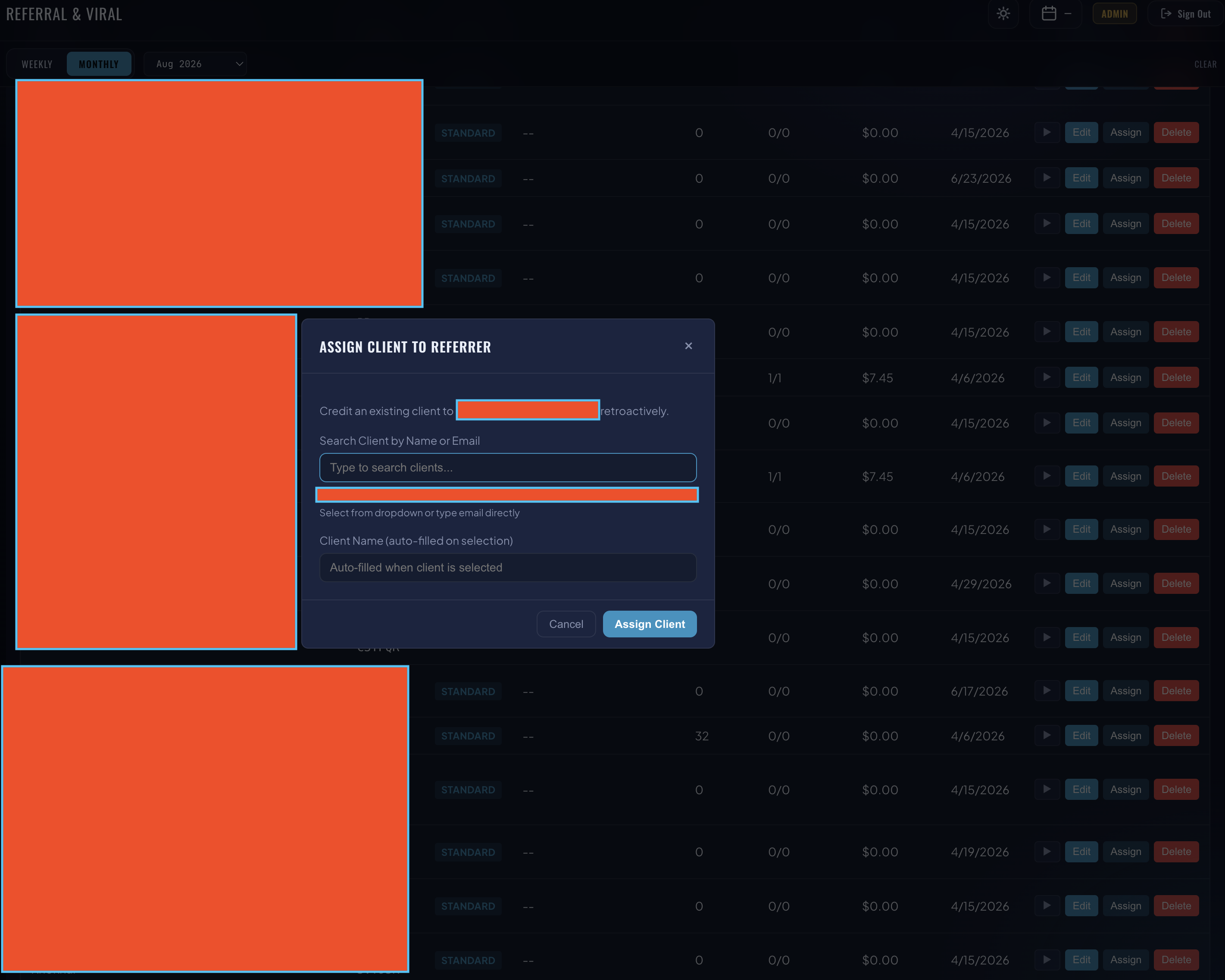Delete the row dated 6/23/2026
The width and height of the screenshot is (1225, 980).
(1175, 178)
